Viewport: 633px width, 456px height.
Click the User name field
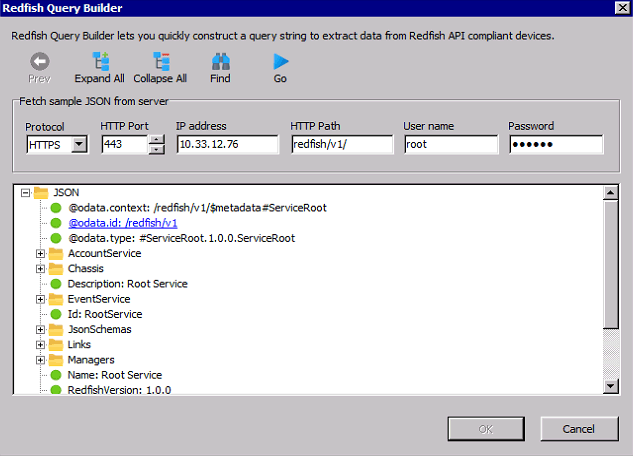(451, 144)
